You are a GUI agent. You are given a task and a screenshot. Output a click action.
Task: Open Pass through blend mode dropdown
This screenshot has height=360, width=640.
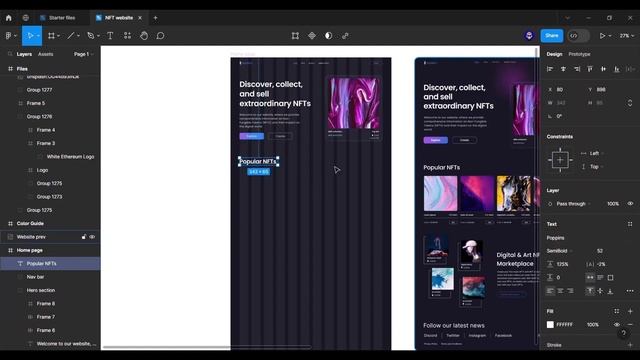tap(573, 204)
